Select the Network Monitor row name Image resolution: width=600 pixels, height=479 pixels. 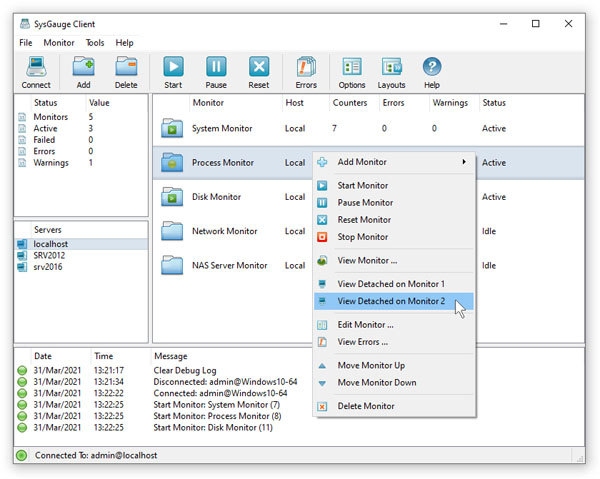(225, 231)
